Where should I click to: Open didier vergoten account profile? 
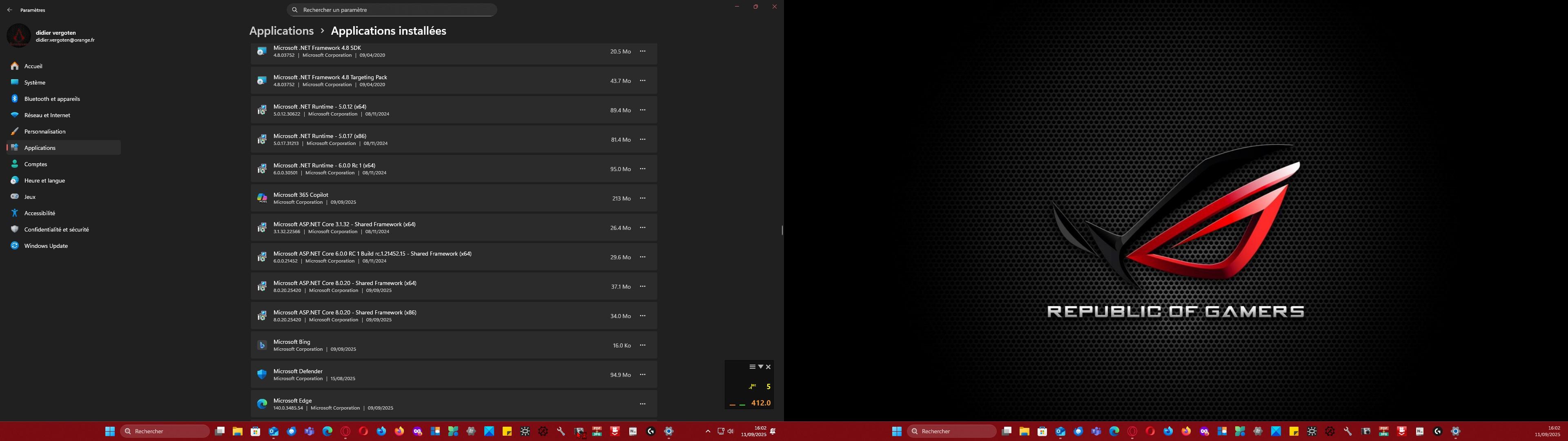(x=51, y=36)
